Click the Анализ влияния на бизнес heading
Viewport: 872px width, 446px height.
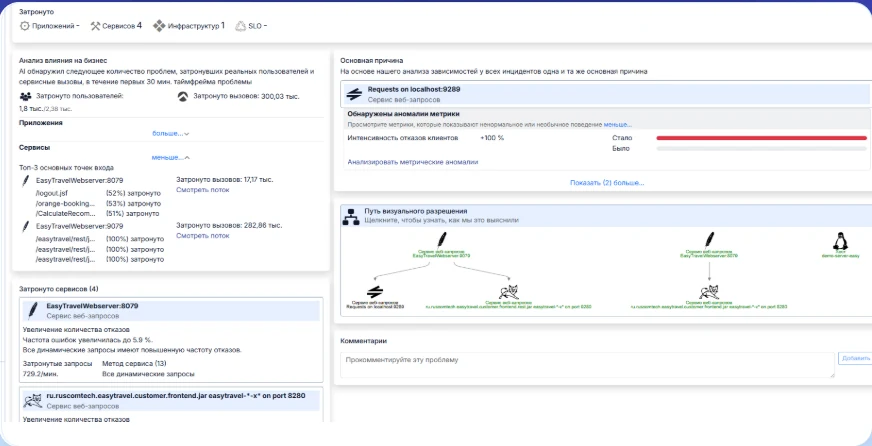[63, 60]
